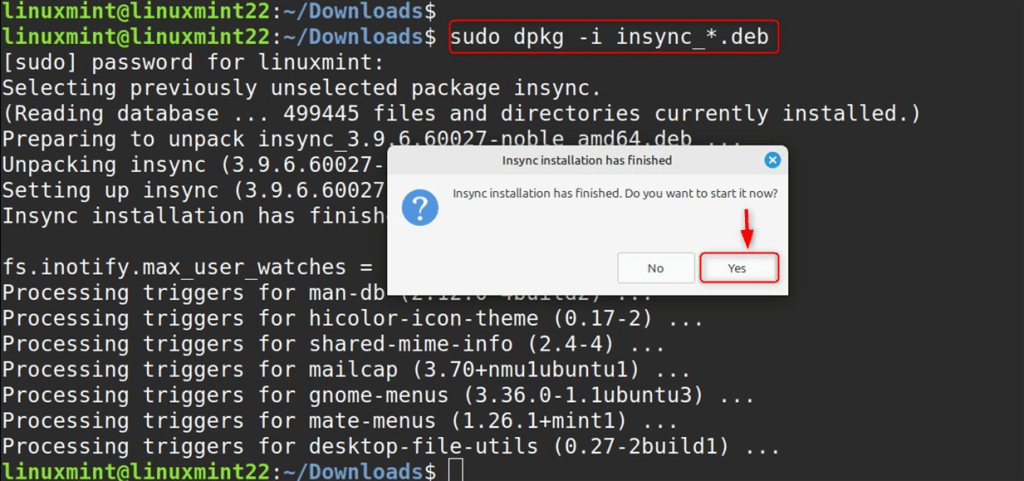Click the Yes button to start Insync

[737, 268]
